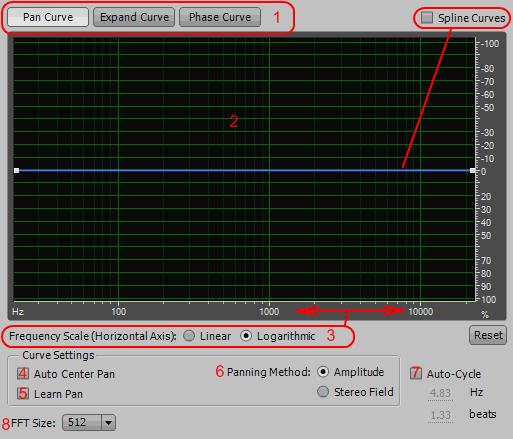Choose Stereo Field panning method
The width and height of the screenshot is (513, 439).
tap(323, 392)
